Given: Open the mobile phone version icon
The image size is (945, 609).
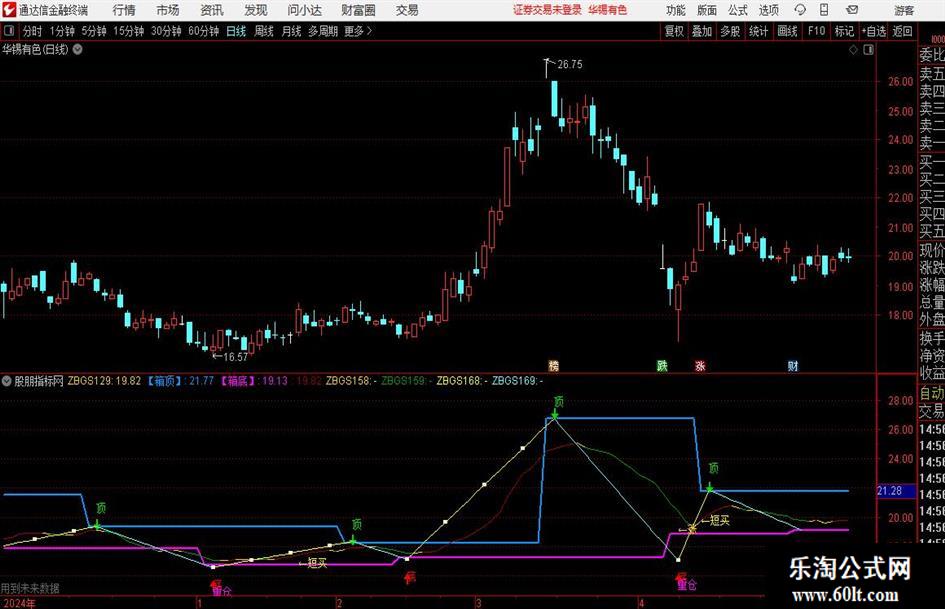Looking at the screenshot, I should point(824,10).
